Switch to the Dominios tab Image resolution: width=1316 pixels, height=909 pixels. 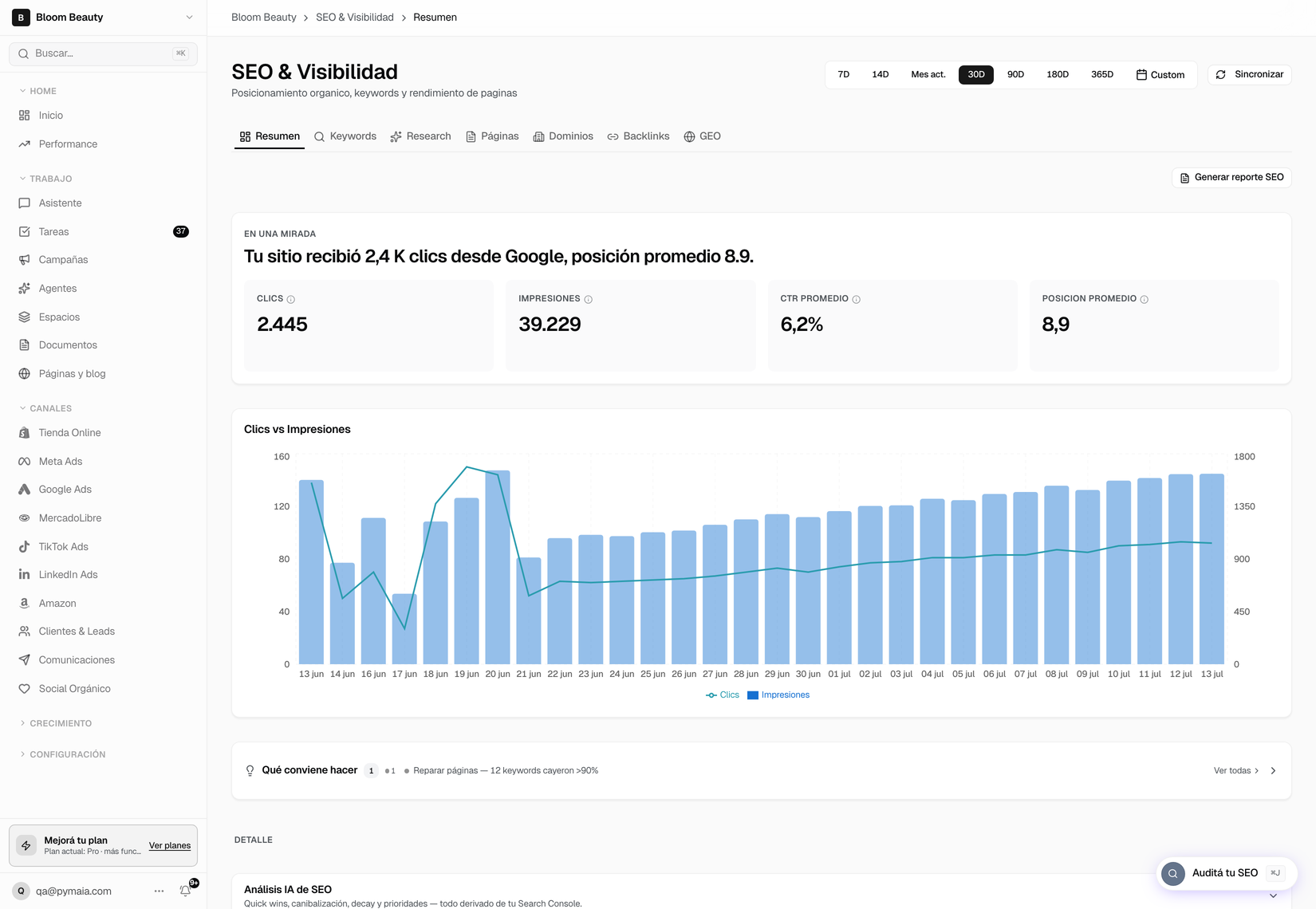(x=563, y=136)
